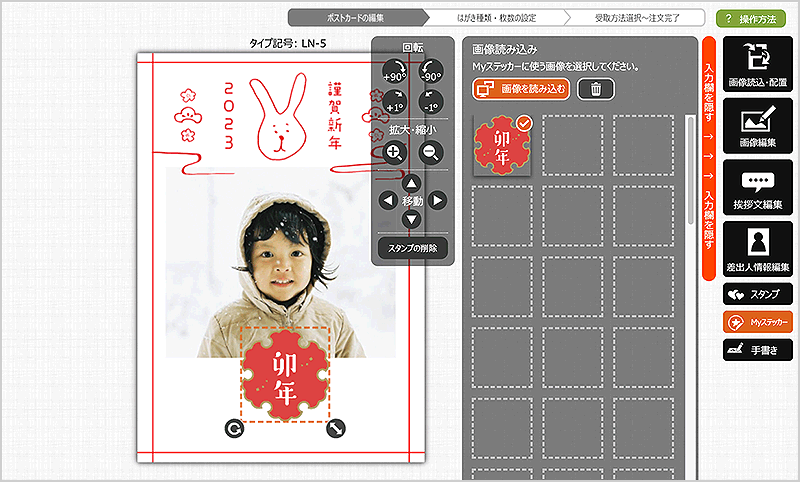Move sticker up with up arrow
Viewport: 800px width, 482px height.
[x=411, y=183]
